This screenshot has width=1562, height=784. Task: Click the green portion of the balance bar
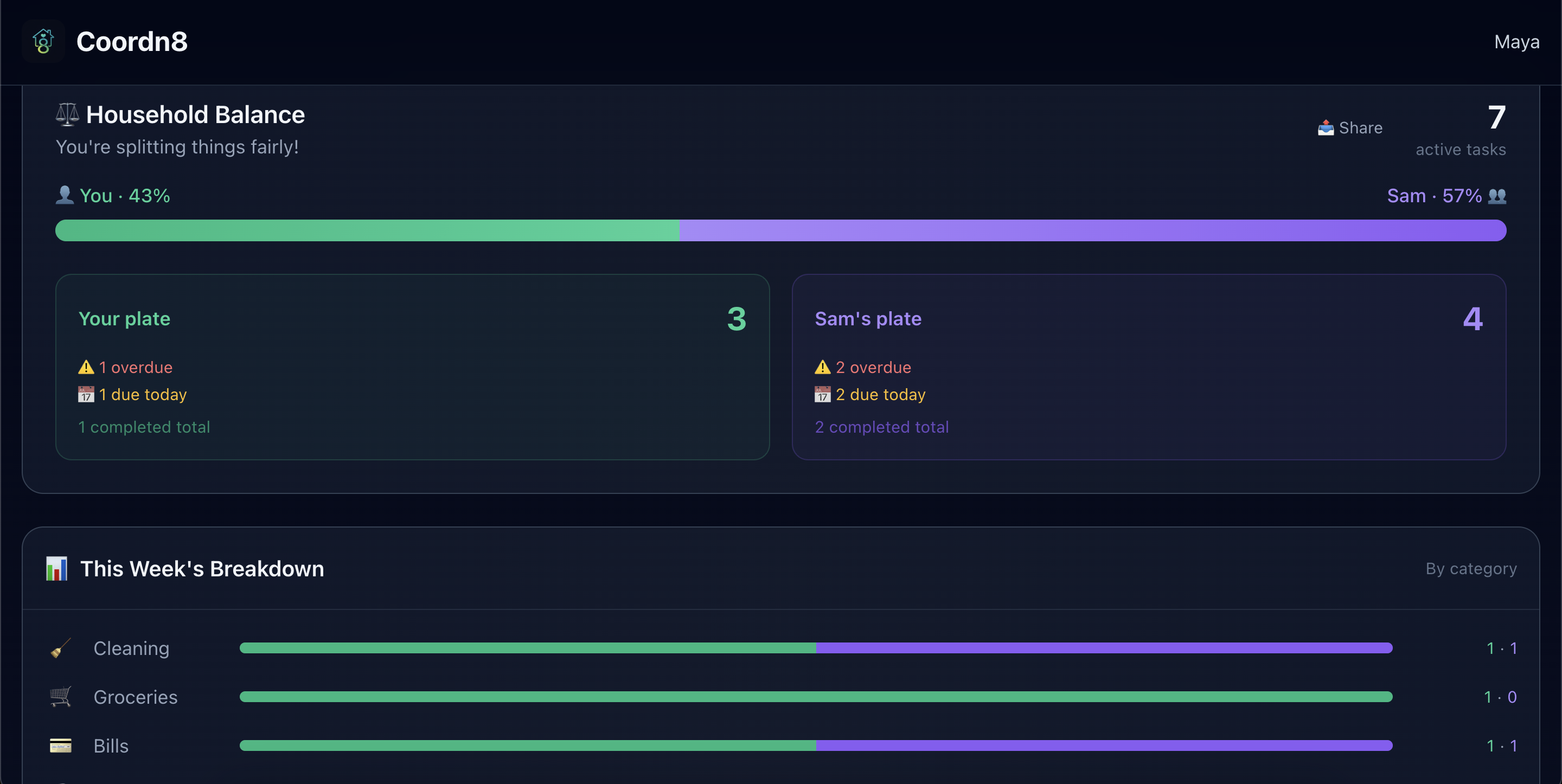368,230
